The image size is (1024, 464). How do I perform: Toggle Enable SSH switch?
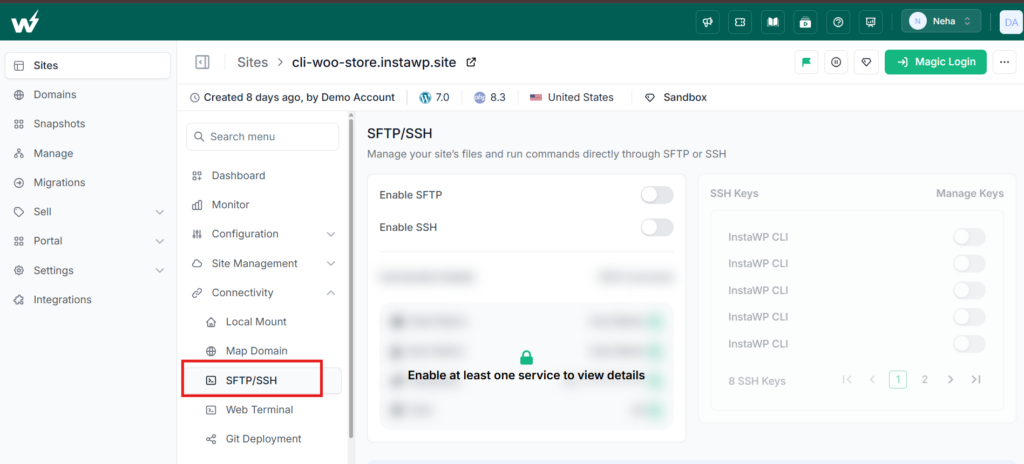(656, 227)
